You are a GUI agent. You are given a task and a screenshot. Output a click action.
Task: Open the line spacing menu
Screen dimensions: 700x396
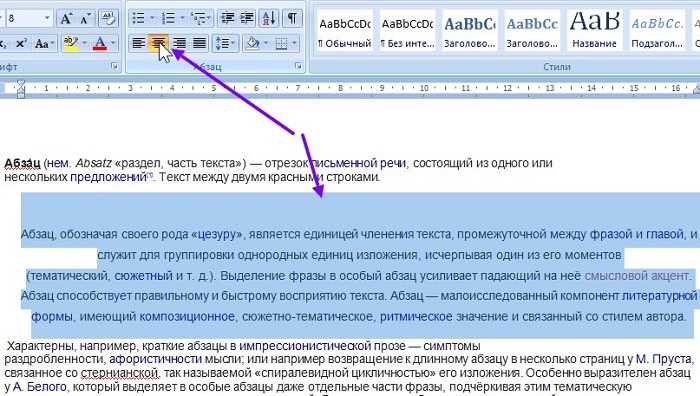225,43
